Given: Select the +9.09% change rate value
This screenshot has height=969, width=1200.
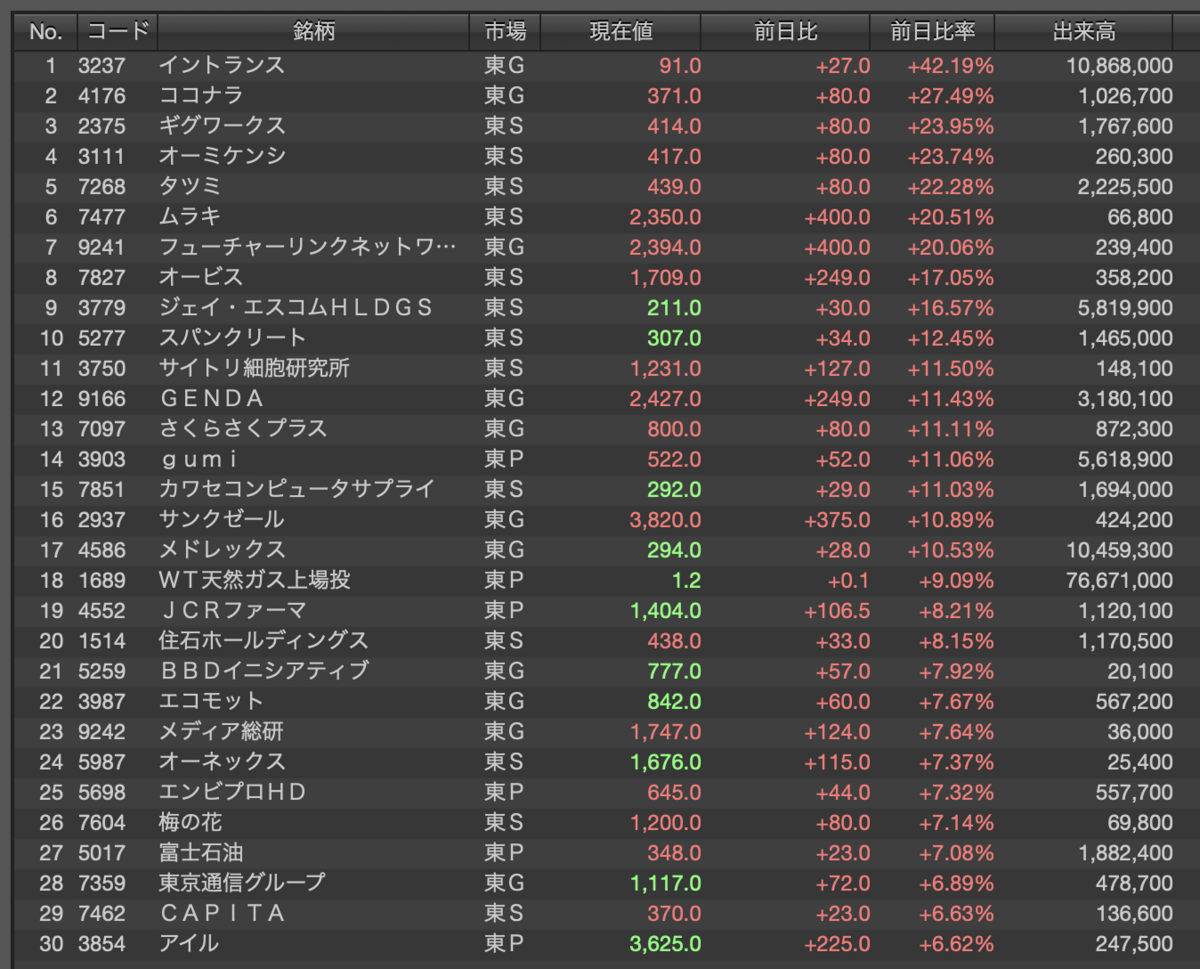Looking at the screenshot, I should 957,580.
